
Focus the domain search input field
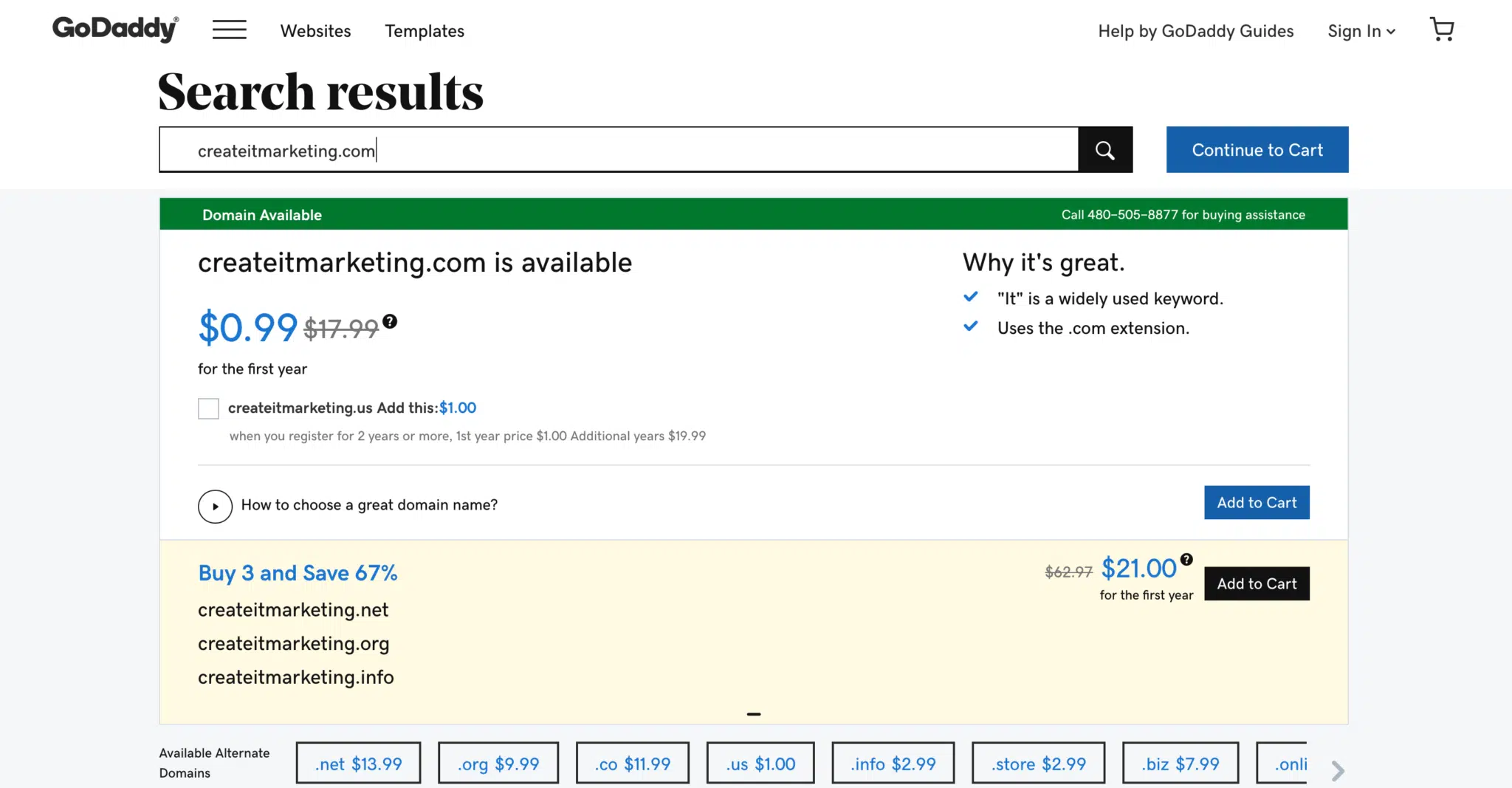(x=619, y=150)
